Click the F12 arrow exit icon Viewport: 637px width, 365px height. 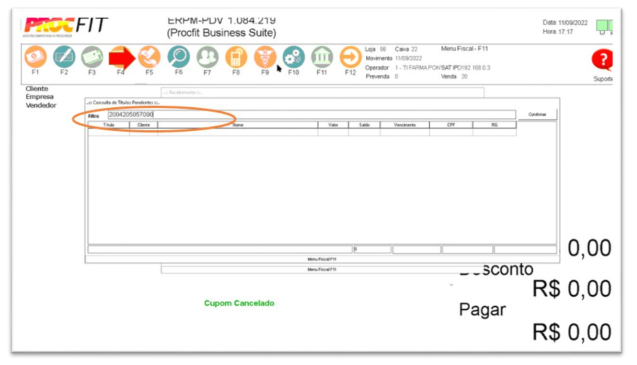[x=350, y=57]
